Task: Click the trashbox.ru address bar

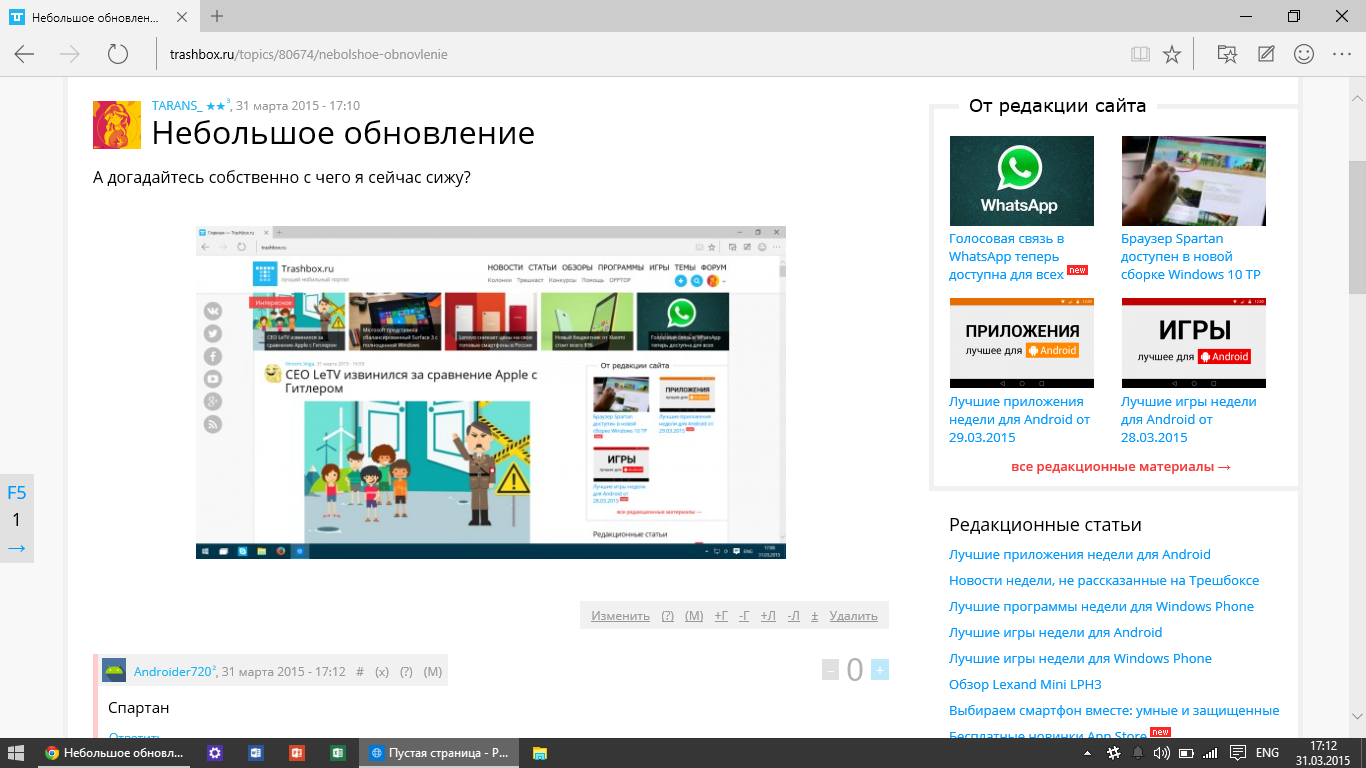Action: 640,54
